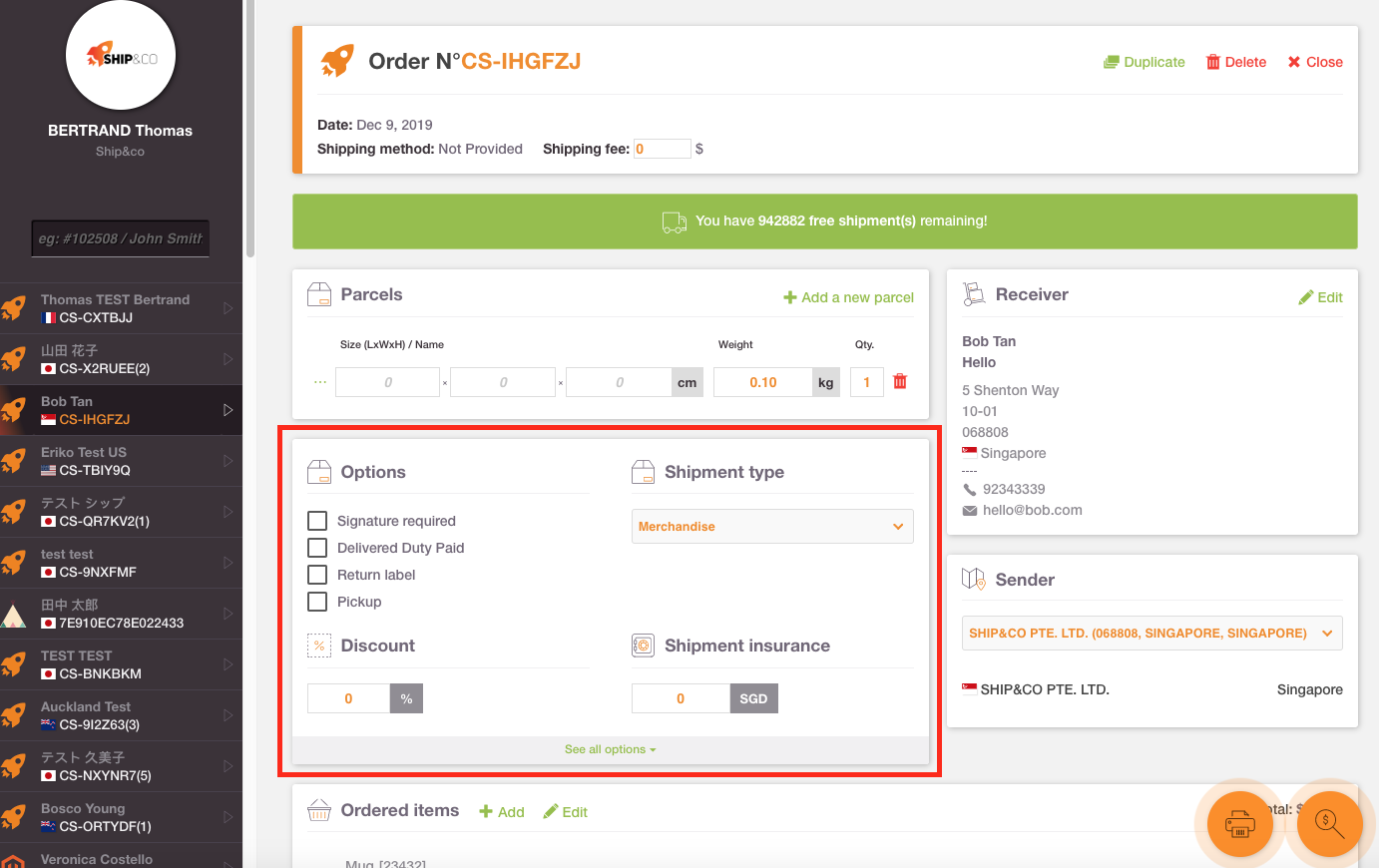Check the Return label option

click(317, 575)
